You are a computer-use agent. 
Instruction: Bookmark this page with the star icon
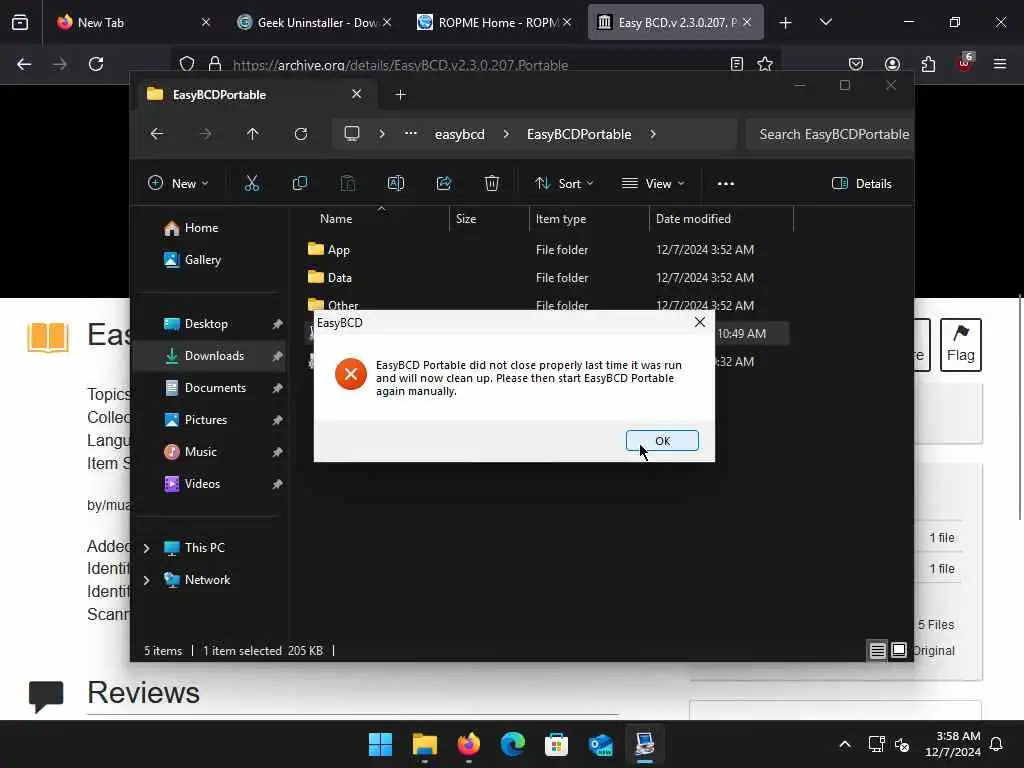[765, 64]
